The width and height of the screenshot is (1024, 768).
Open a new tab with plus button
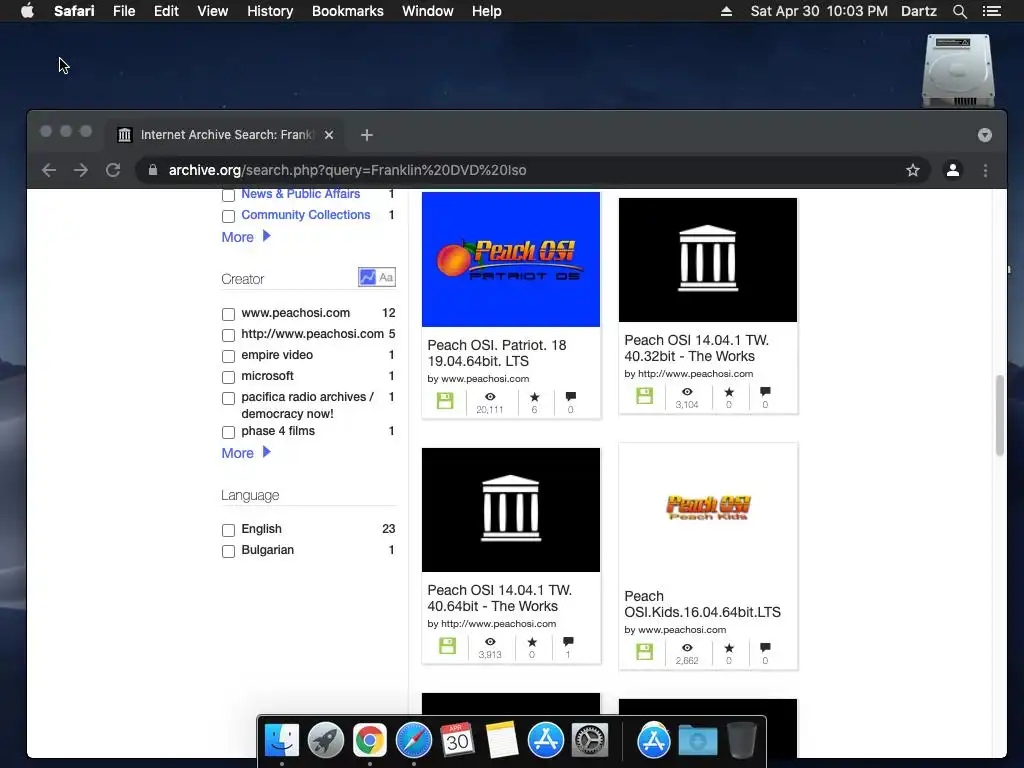tap(367, 135)
